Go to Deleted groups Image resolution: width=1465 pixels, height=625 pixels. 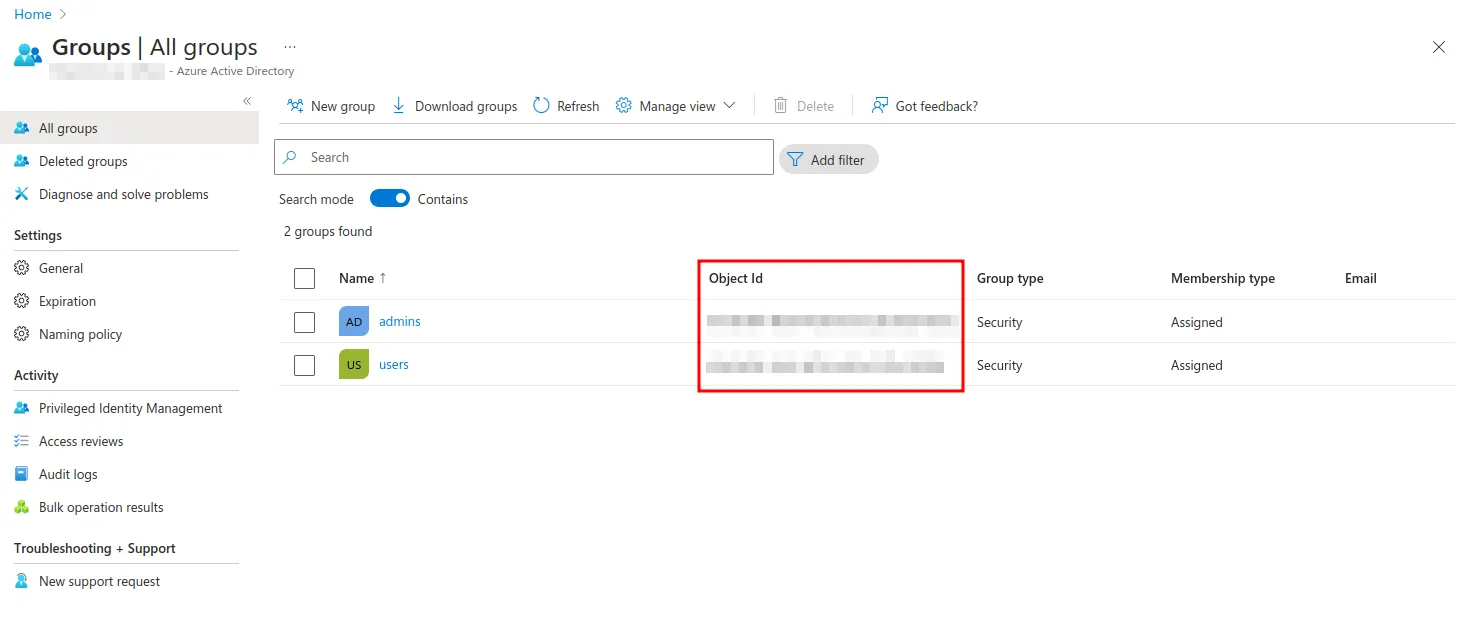click(x=83, y=161)
